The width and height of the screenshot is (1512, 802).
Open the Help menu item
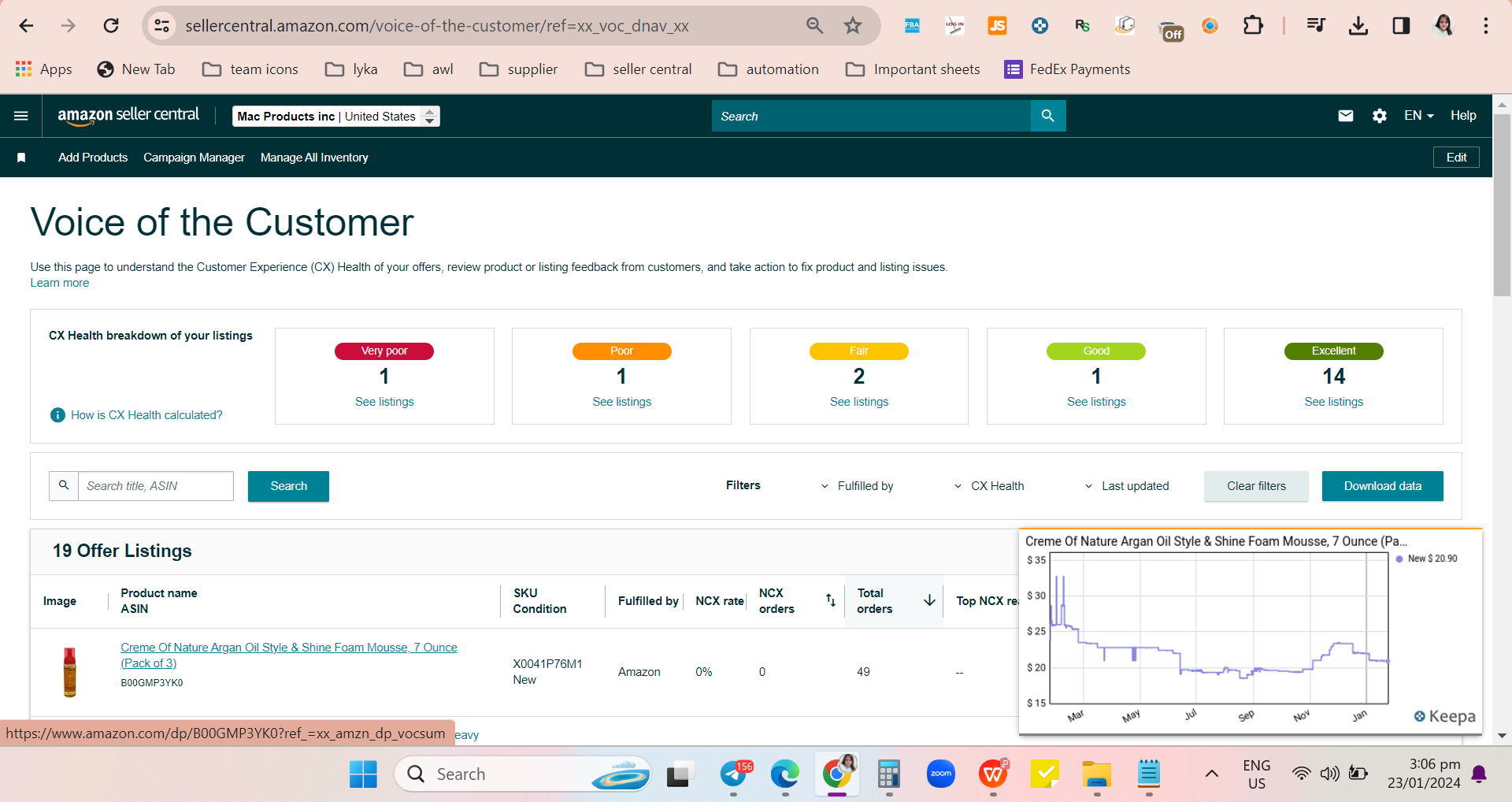[1463, 116]
